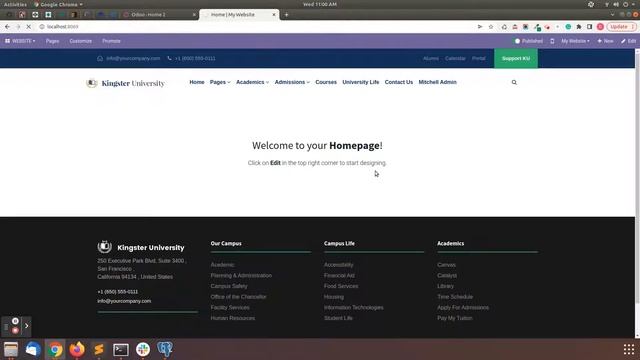The height and width of the screenshot is (360, 640).
Task: Click Activities in the top bar
Action: click(15, 4)
